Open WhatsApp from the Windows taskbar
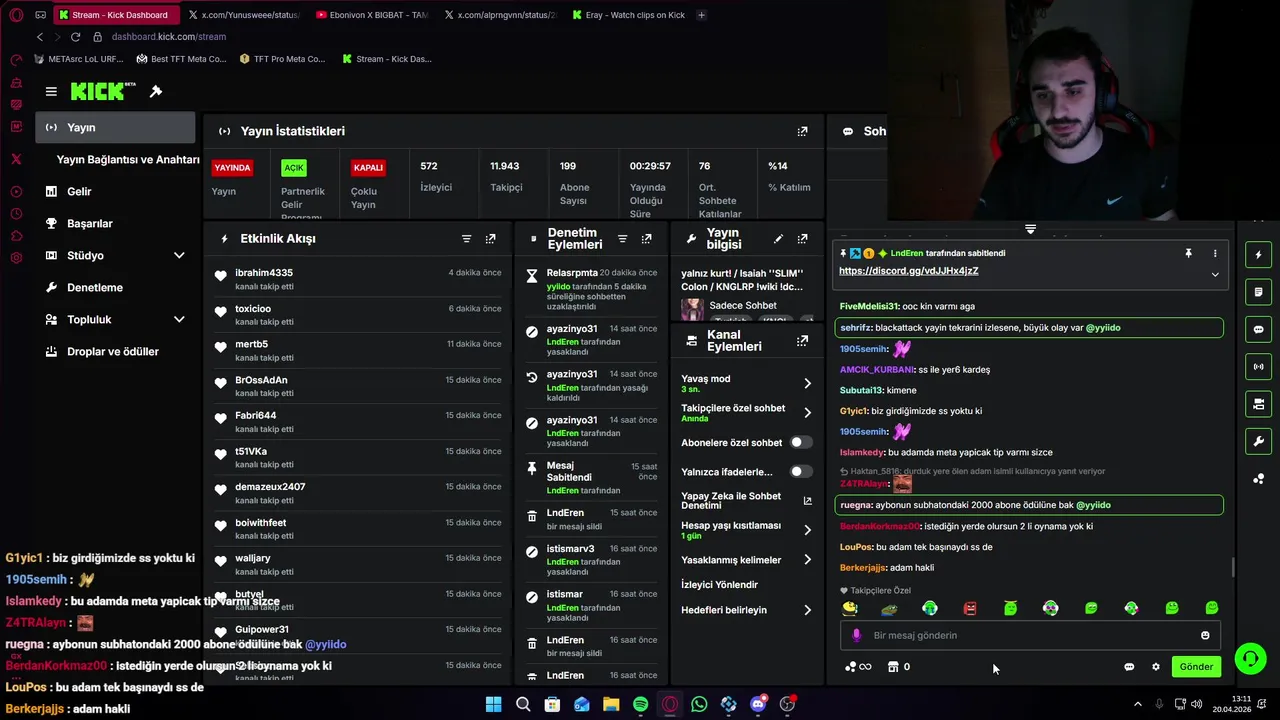 click(699, 704)
